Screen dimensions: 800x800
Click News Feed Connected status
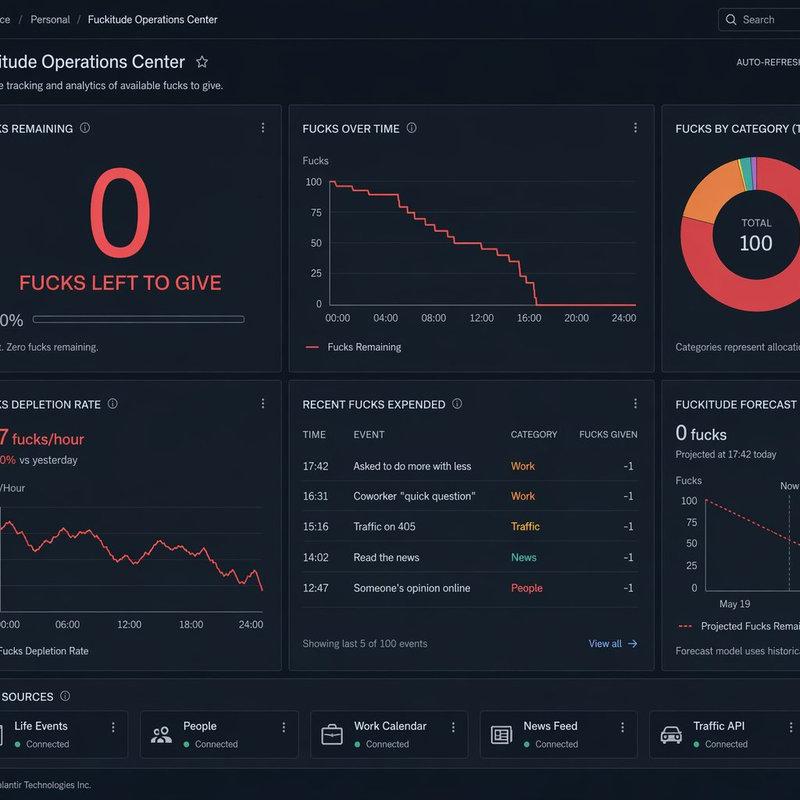(551, 744)
